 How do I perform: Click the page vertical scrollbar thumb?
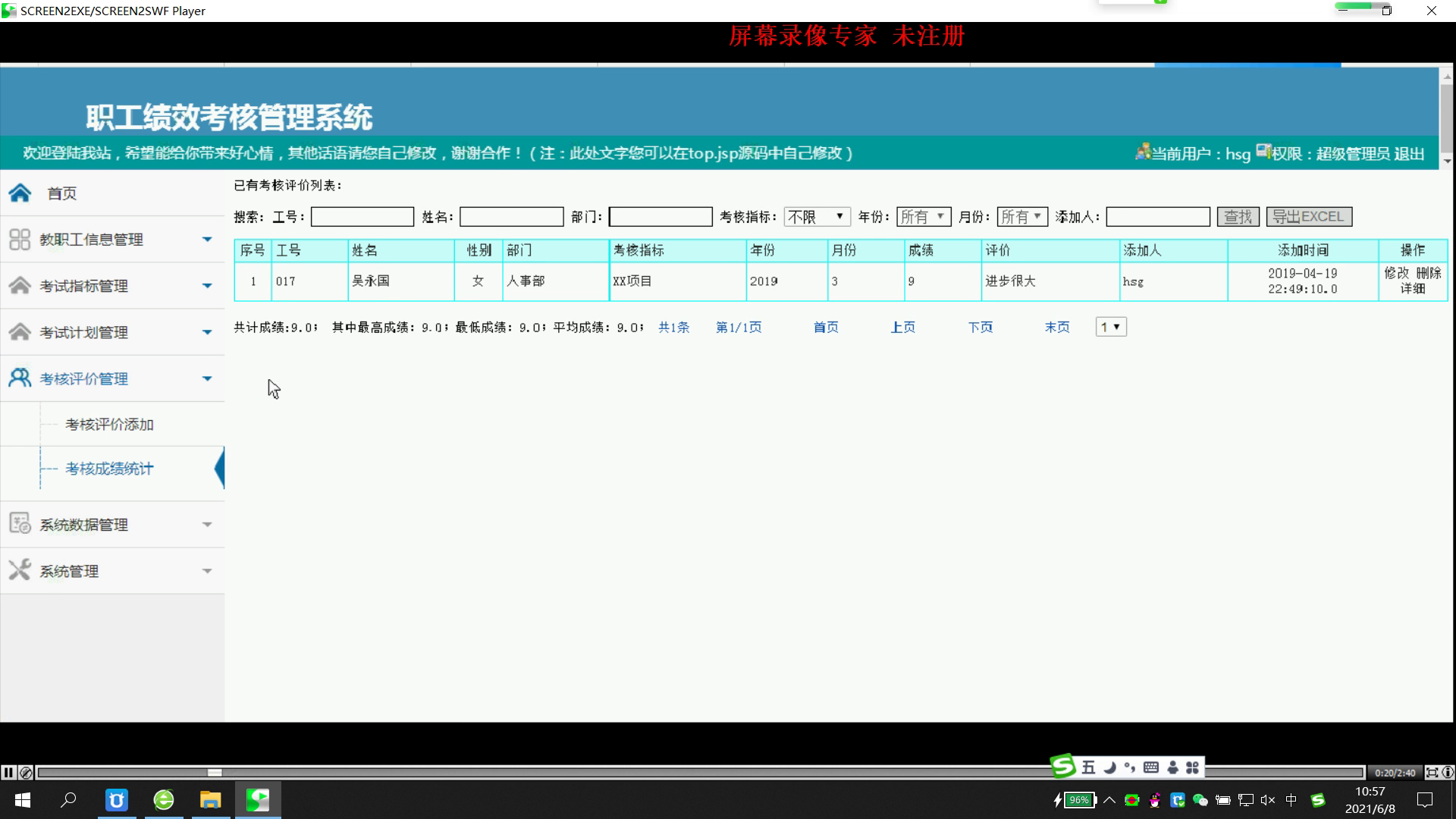point(1447,118)
